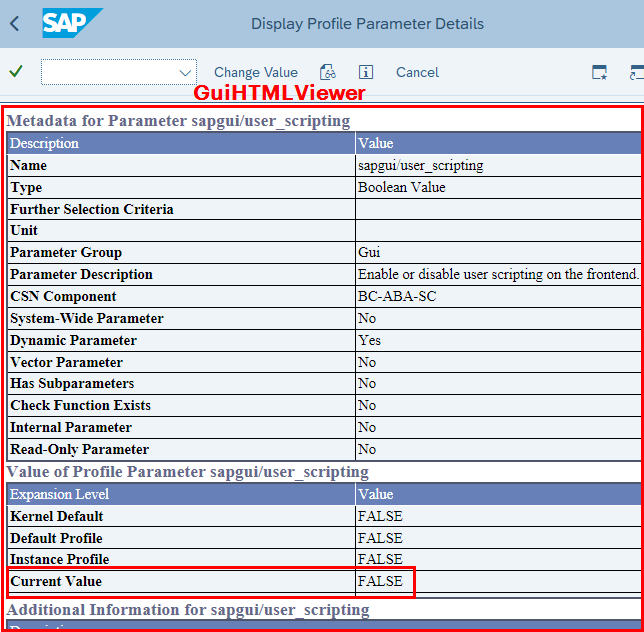Viewport: 644px width, 632px height.
Task: Click the Kernel Default label
Action: coord(57,516)
